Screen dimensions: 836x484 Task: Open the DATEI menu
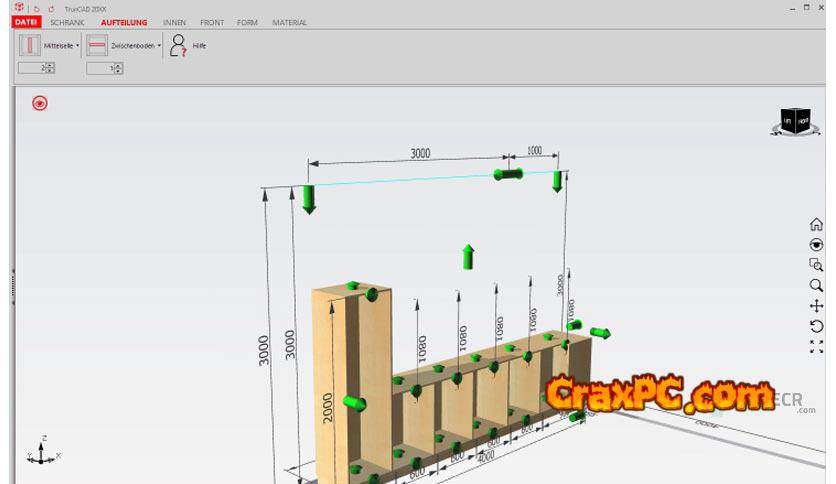point(26,22)
